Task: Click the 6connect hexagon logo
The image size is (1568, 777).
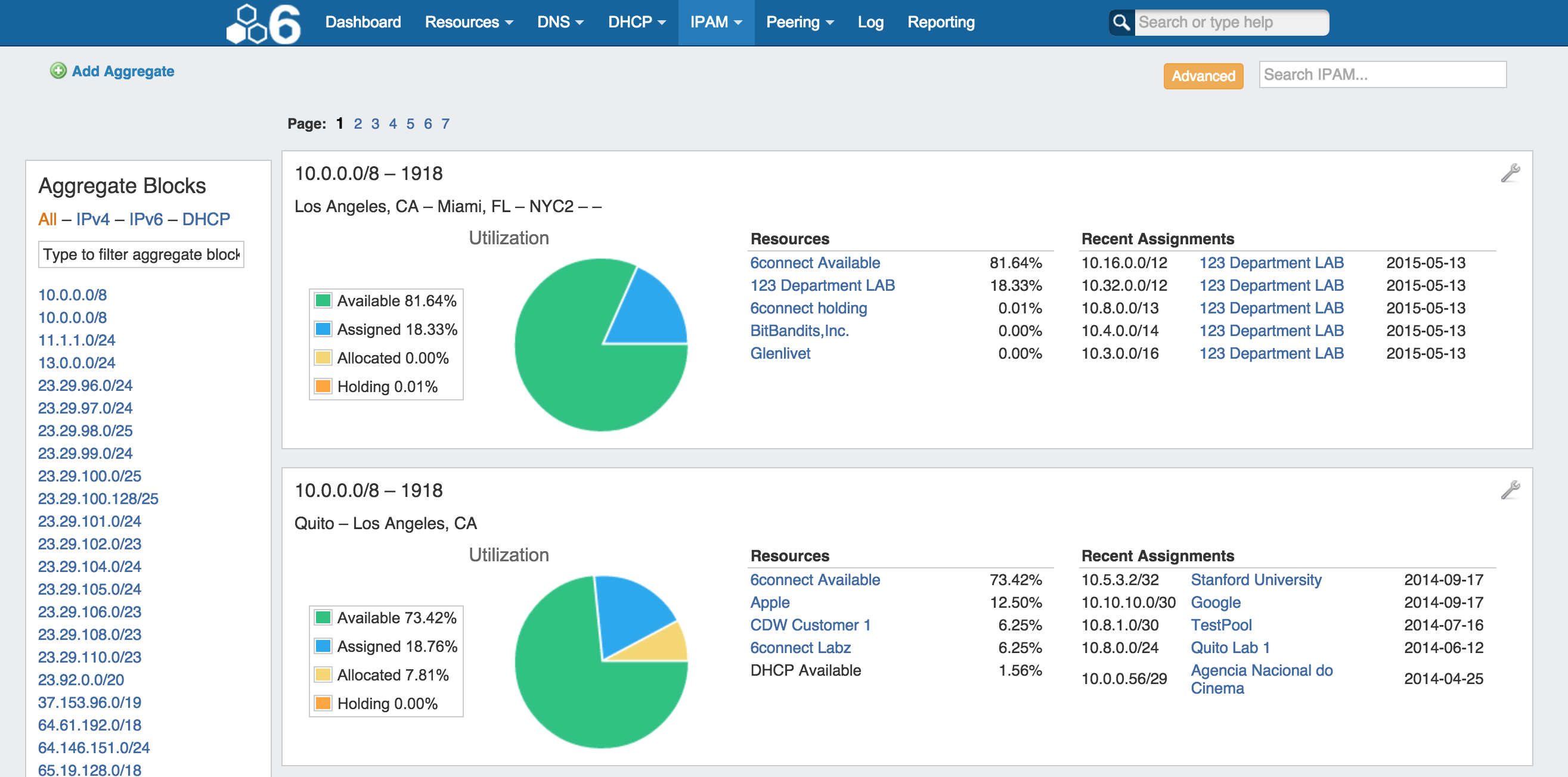Action: [x=264, y=24]
